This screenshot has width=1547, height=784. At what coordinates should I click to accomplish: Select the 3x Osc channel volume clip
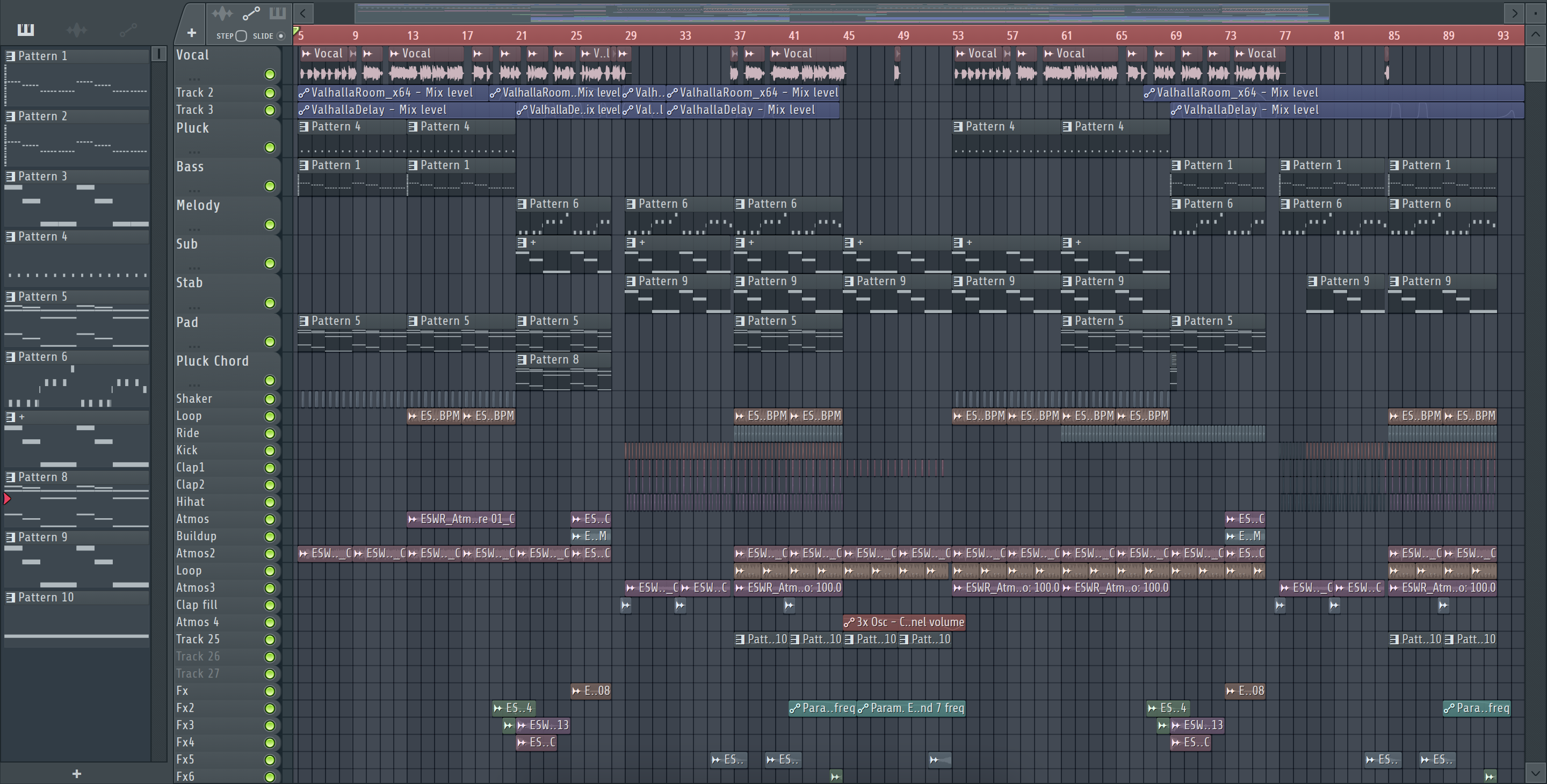point(904,622)
